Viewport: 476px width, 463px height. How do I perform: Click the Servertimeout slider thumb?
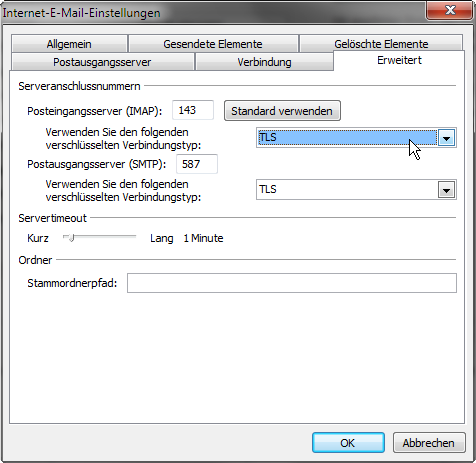[71, 238]
